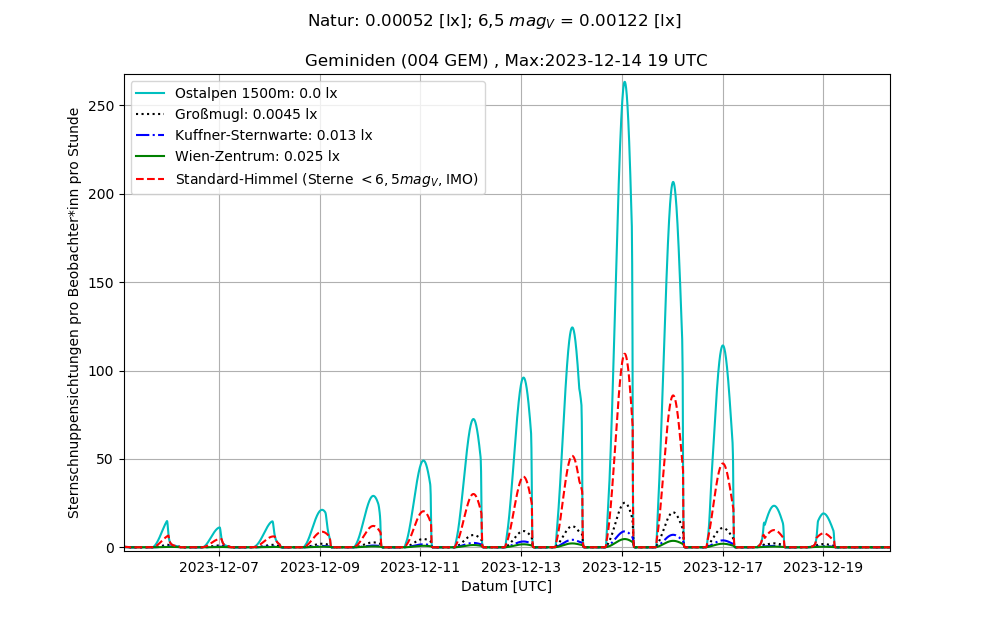The height and width of the screenshot is (619, 989).
Task: Select the y-axis tick value 200
Action: [x=103, y=194]
